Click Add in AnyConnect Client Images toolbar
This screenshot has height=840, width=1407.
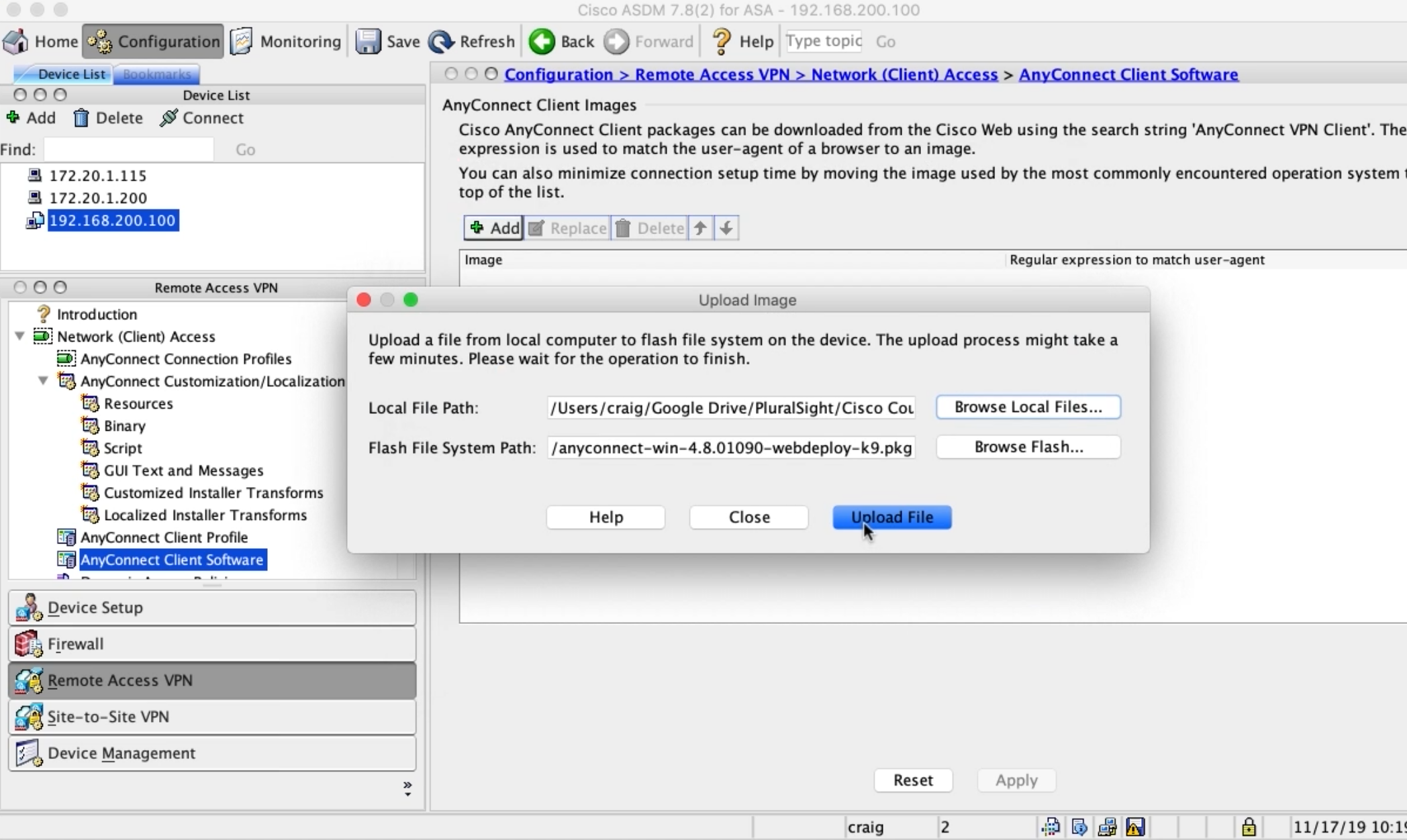(x=494, y=228)
